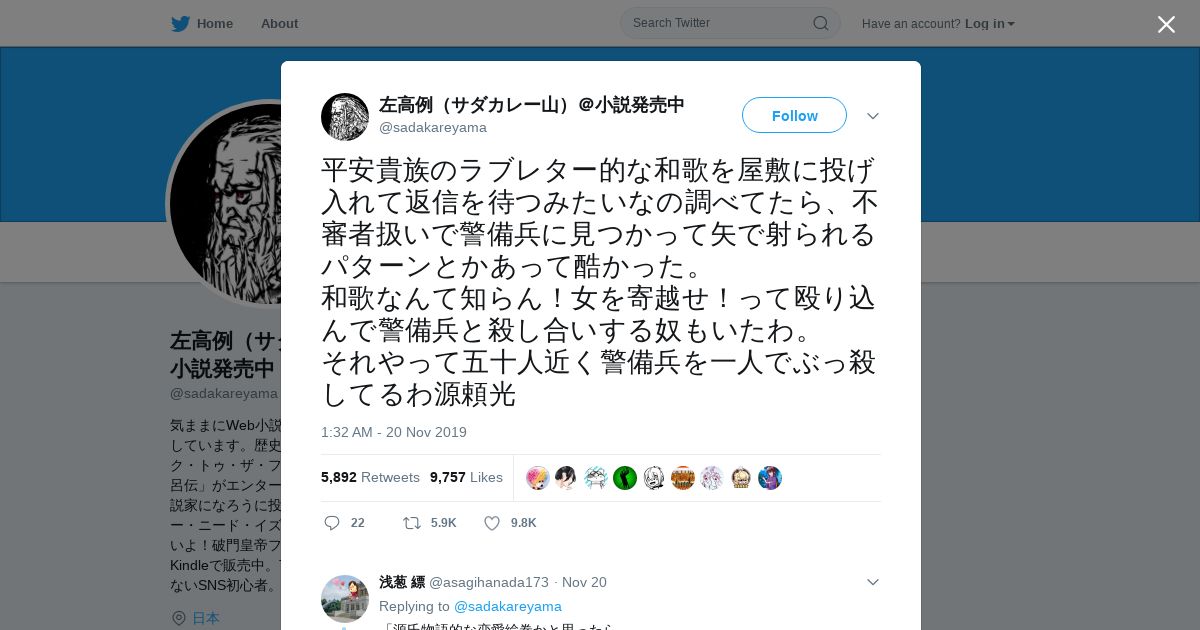1200x630 pixels.
Task: Open the About menu item
Action: [x=279, y=23]
